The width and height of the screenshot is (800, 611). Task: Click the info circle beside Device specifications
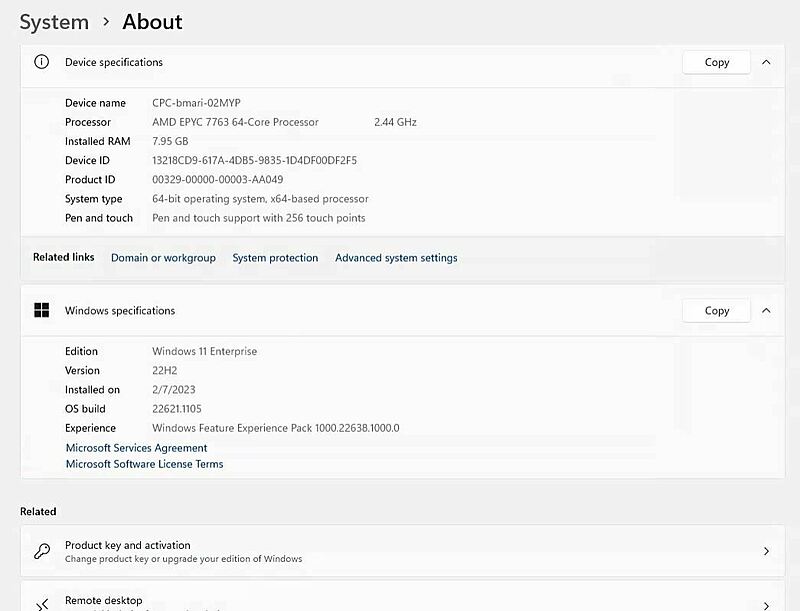pyautogui.click(x=40, y=62)
